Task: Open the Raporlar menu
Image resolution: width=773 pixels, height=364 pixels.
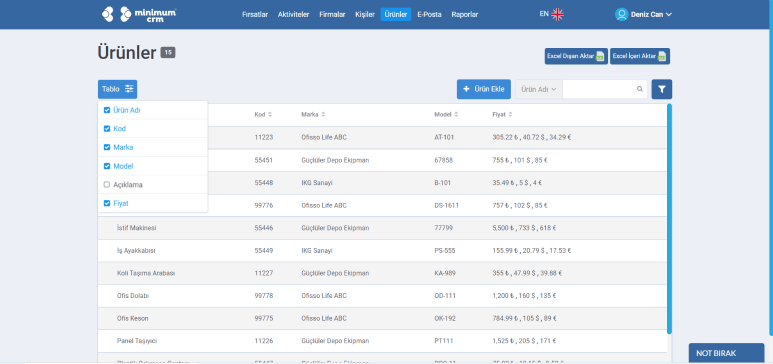Action: coord(465,14)
